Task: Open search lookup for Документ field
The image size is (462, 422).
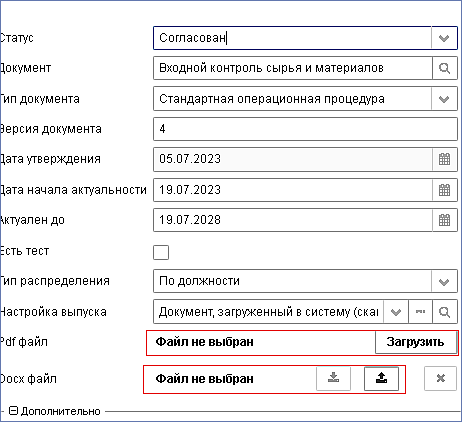Action: 445,68
